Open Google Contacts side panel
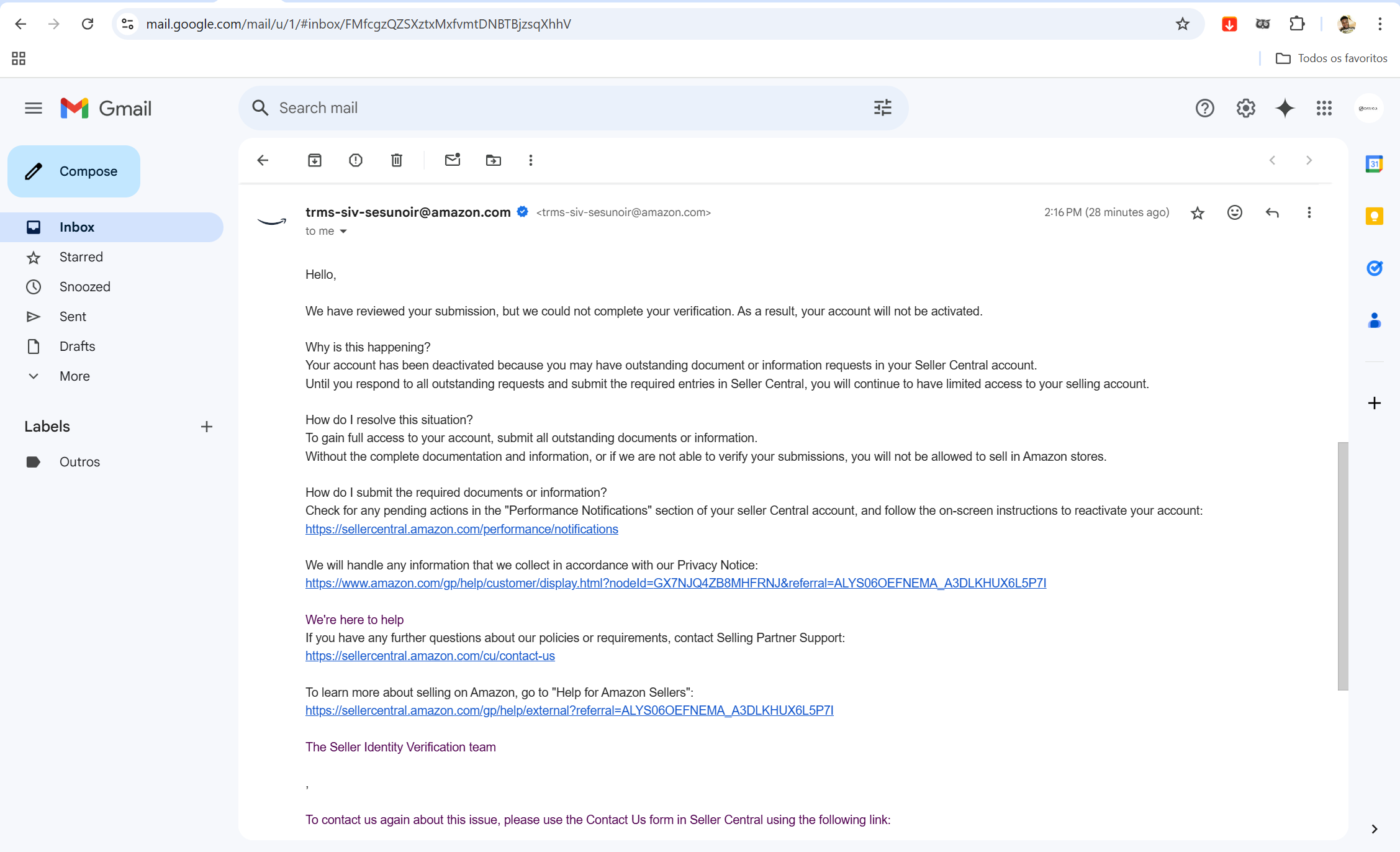Viewport: 1400px width, 852px height. (1375, 320)
